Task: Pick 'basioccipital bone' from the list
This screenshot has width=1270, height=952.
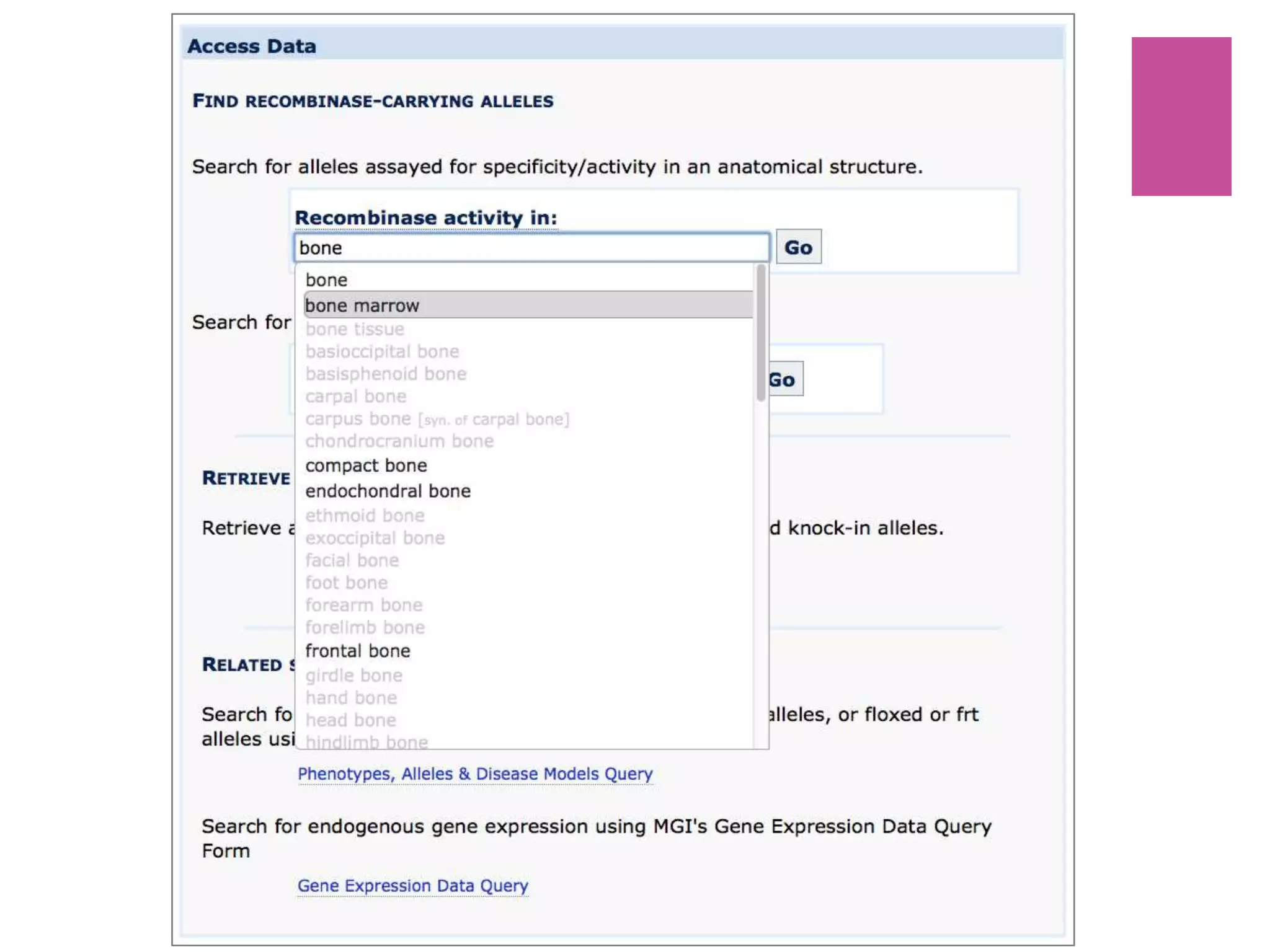Action: point(382,351)
